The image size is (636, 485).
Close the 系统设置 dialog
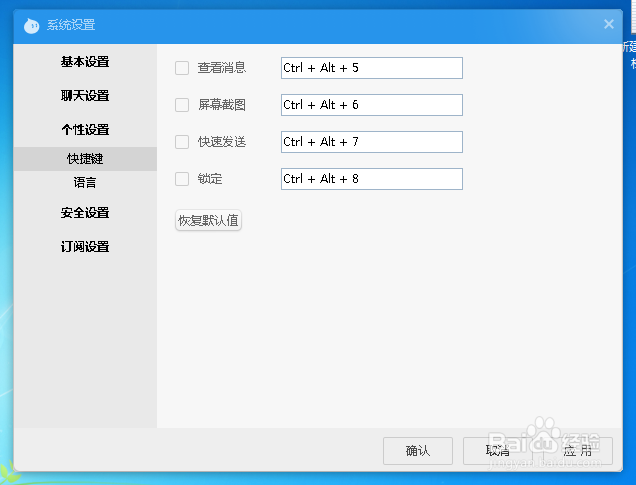pyautogui.click(x=608, y=24)
